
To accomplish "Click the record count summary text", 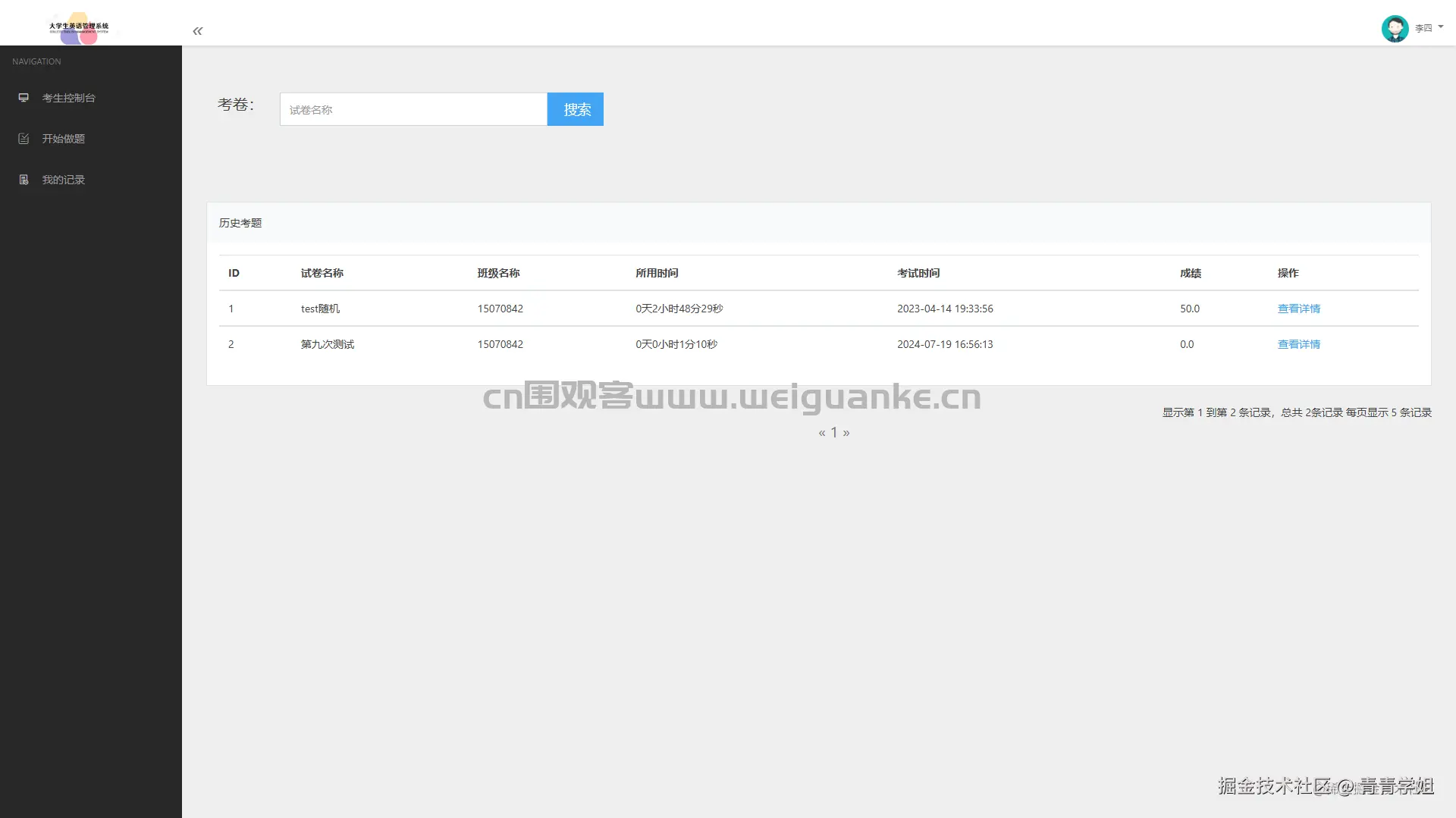I will point(1297,412).
